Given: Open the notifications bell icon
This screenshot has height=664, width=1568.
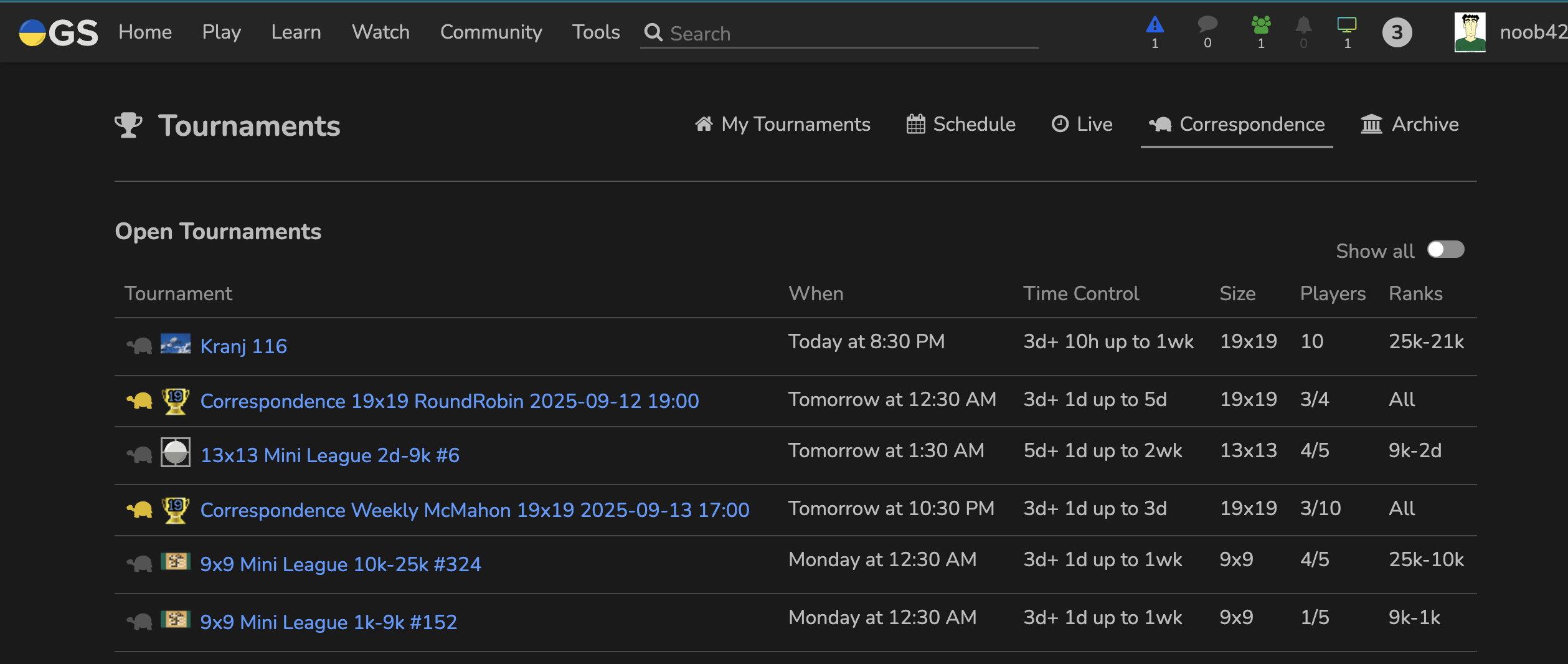Looking at the screenshot, I should point(1303,26).
